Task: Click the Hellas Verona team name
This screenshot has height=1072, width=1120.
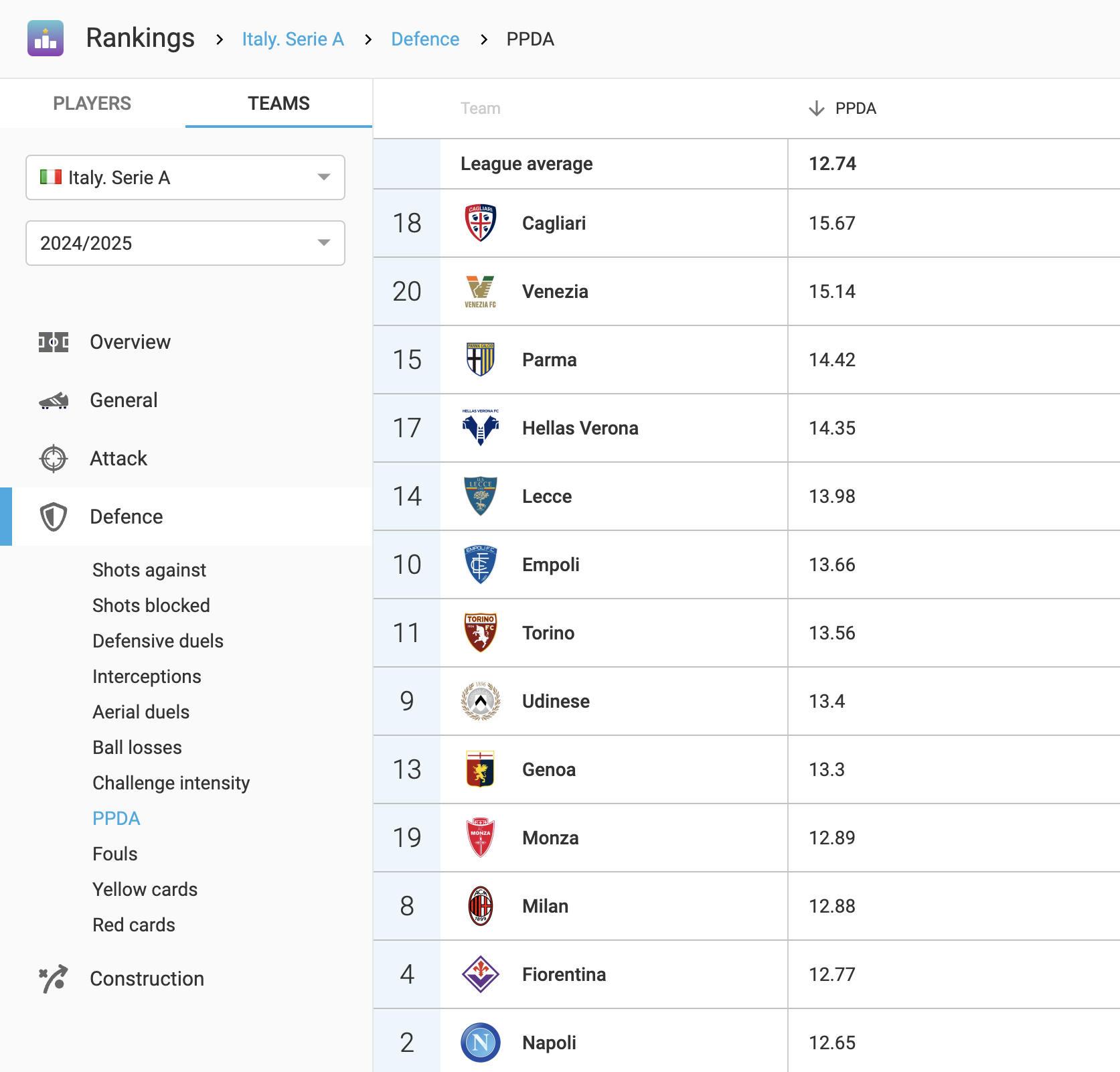Action: [x=580, y=428]
